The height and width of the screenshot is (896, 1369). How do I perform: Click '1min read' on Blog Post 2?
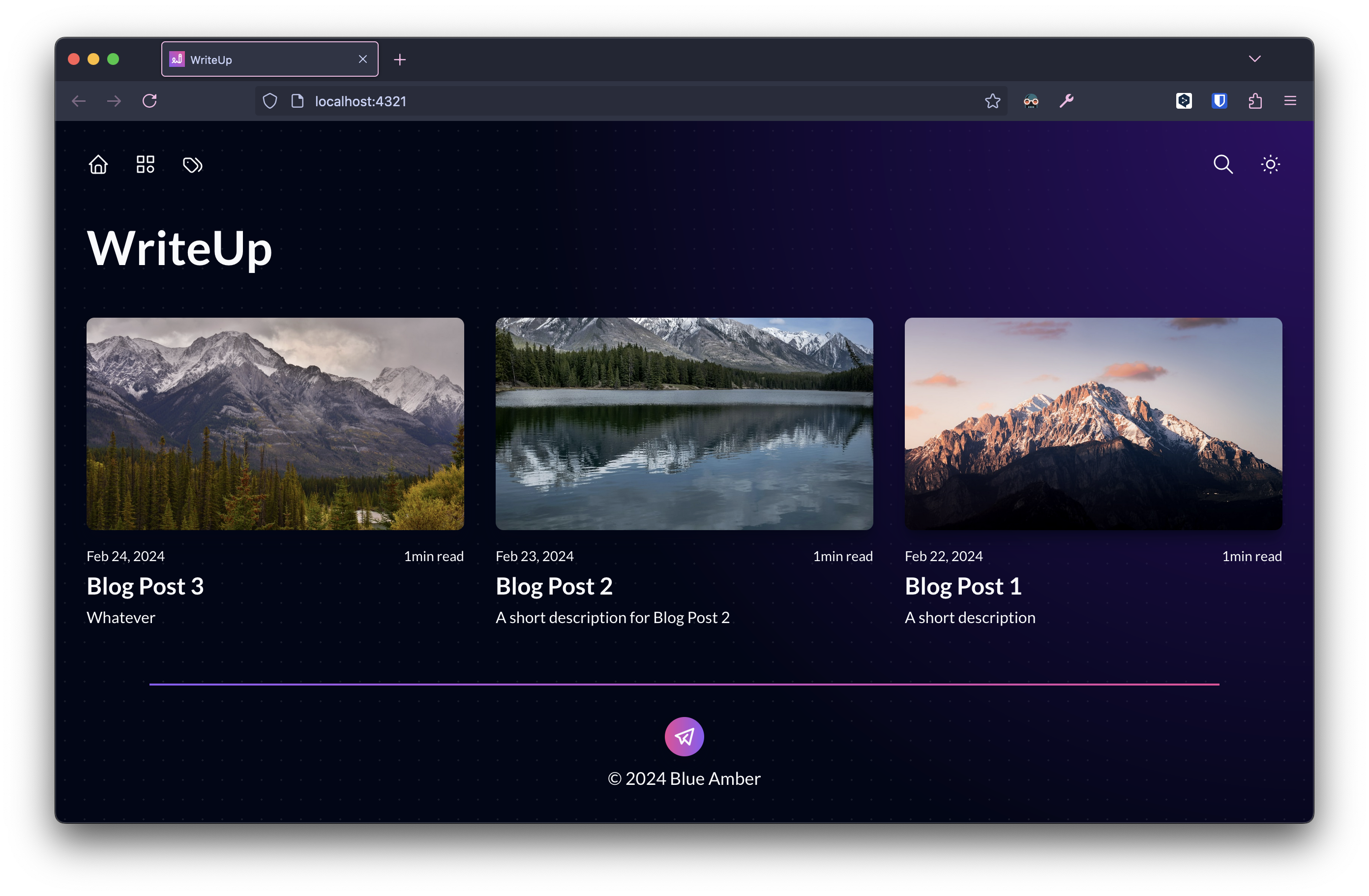[x=843, y=556]
